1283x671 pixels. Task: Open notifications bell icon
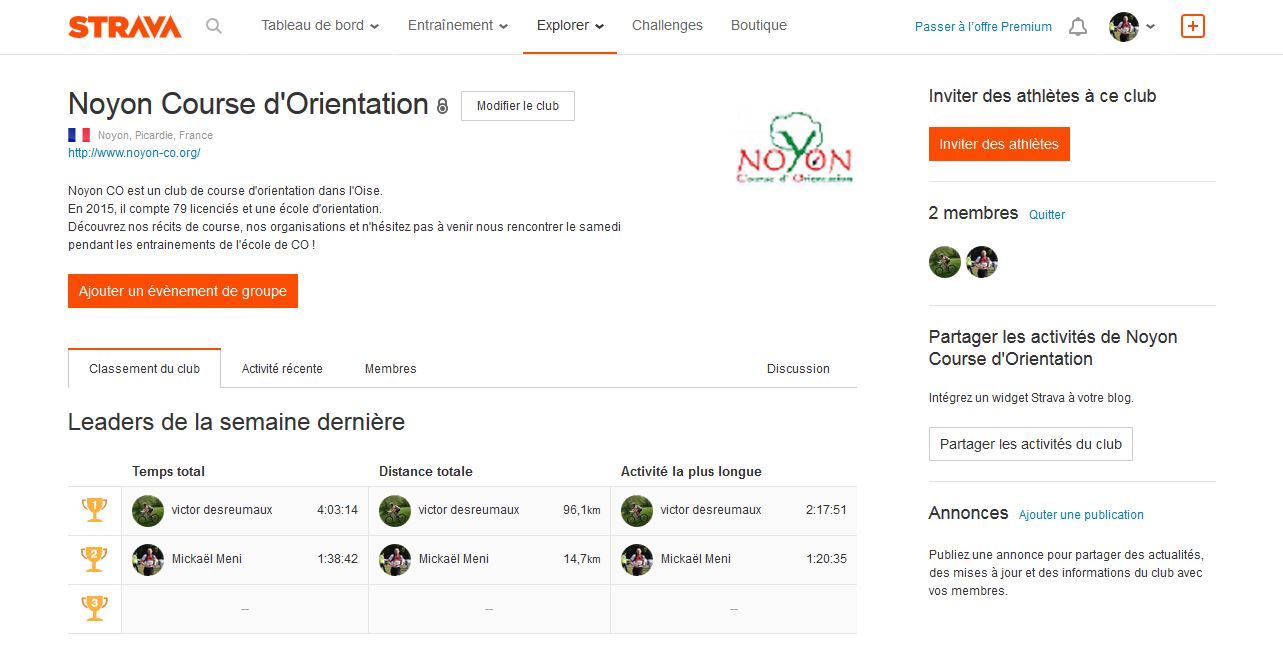pyautogui.click(x=1078, y=27)
